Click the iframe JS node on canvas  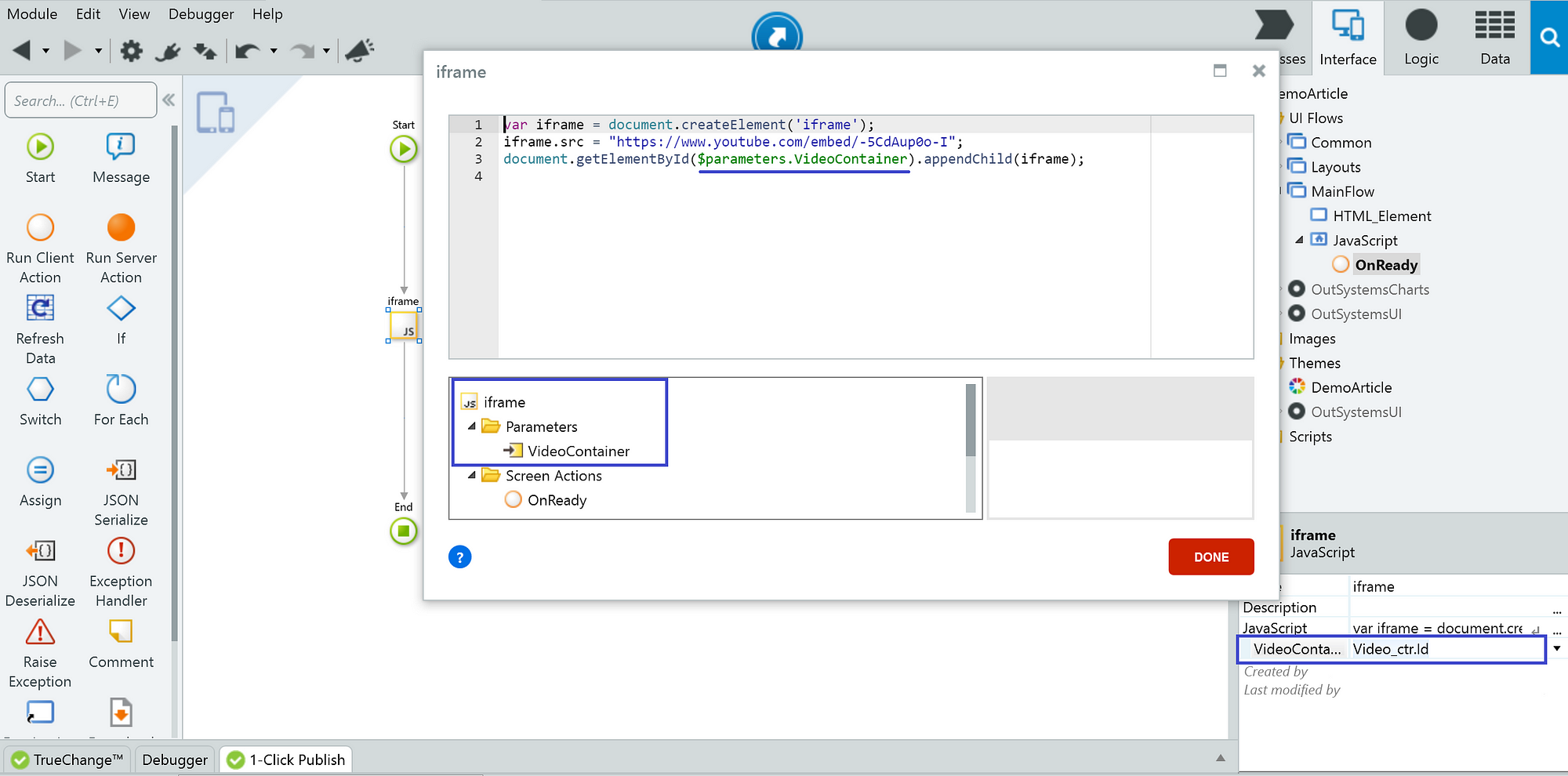coord(404,326)
